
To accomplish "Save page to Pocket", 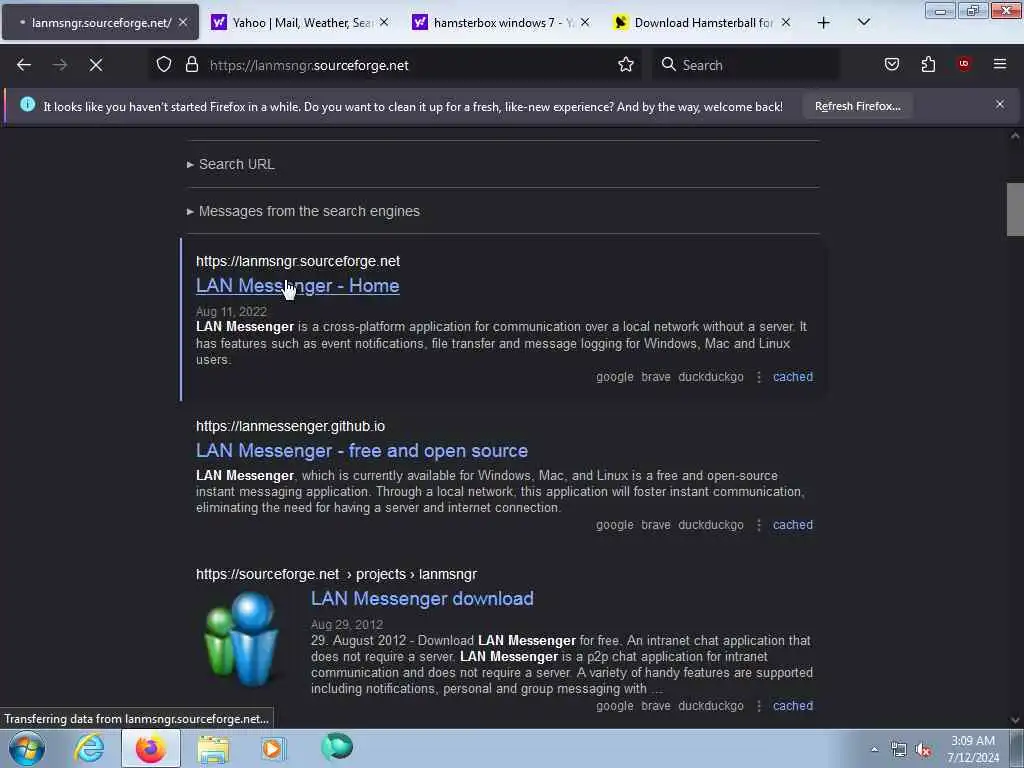I will [x=891, y=65].
